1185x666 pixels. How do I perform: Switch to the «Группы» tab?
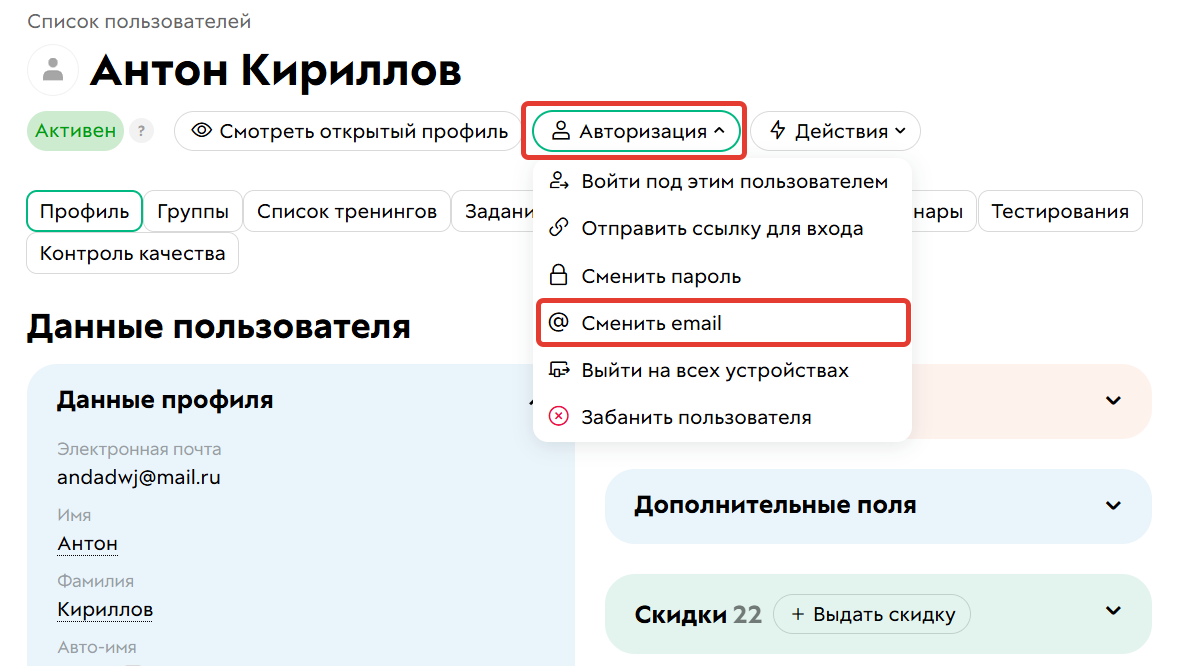click(x=192, y=211)
